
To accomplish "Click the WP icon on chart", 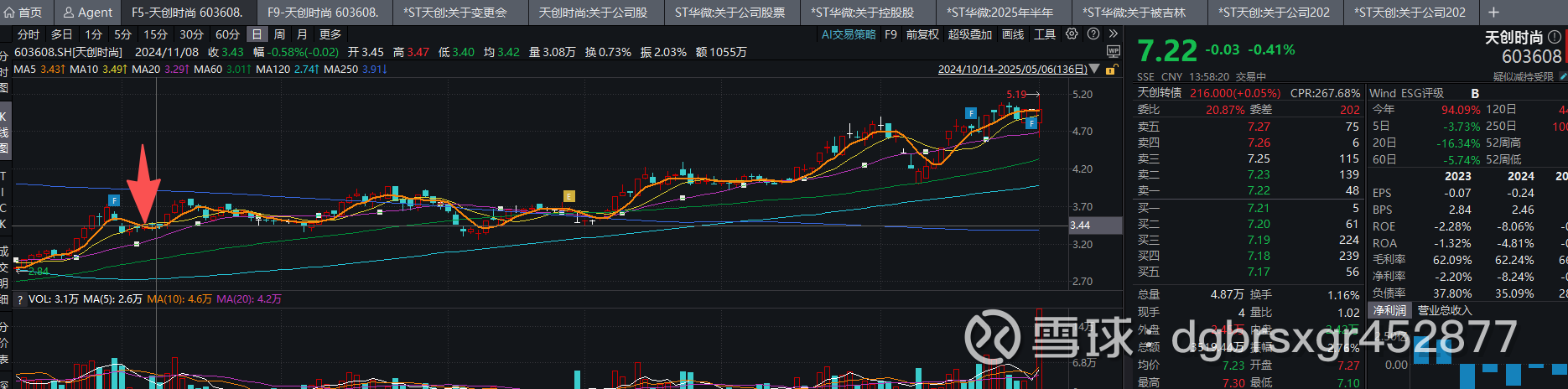I will [x=1114, y=52].
